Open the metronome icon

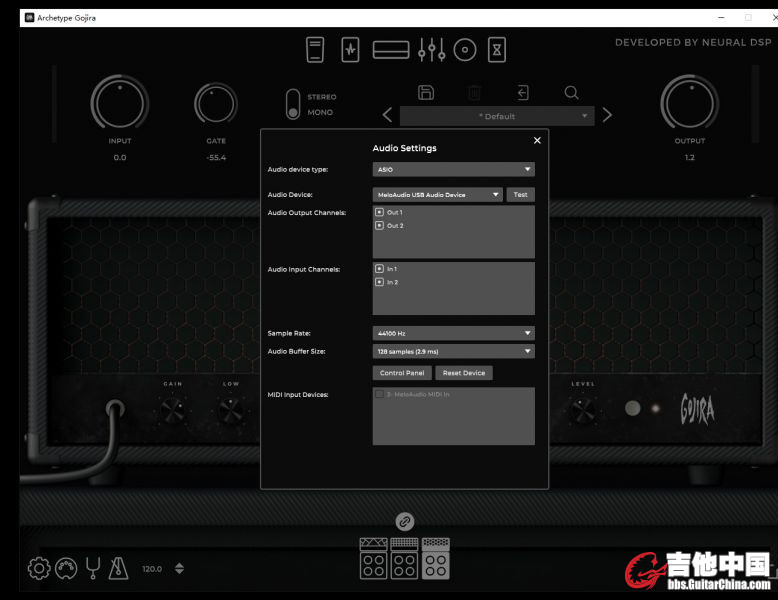120,568
